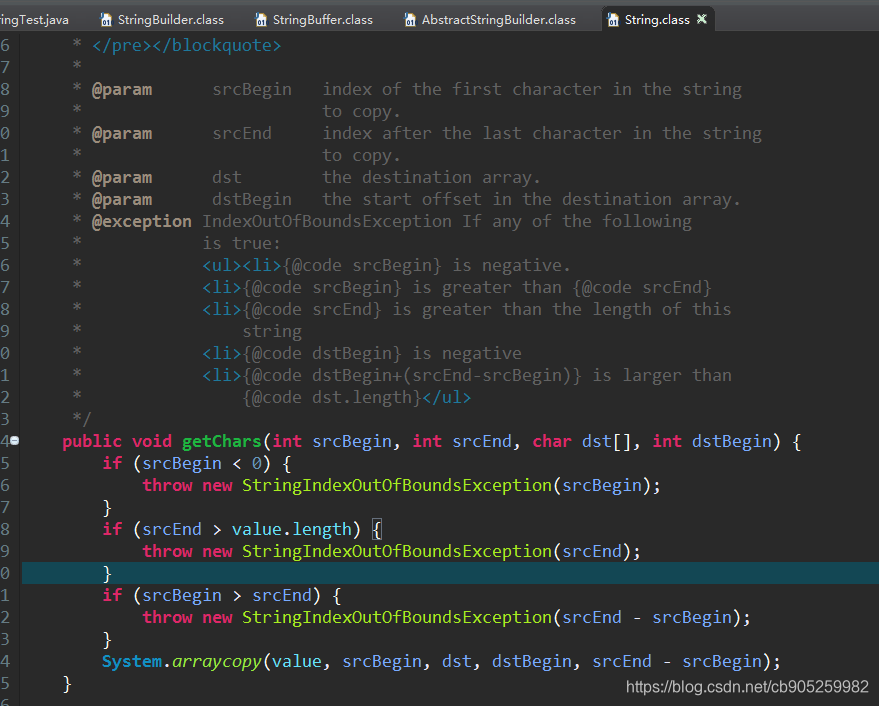Screen dimensions: 879x706
Task: Click System in the arraycopy statement
Action: (132, 661)
